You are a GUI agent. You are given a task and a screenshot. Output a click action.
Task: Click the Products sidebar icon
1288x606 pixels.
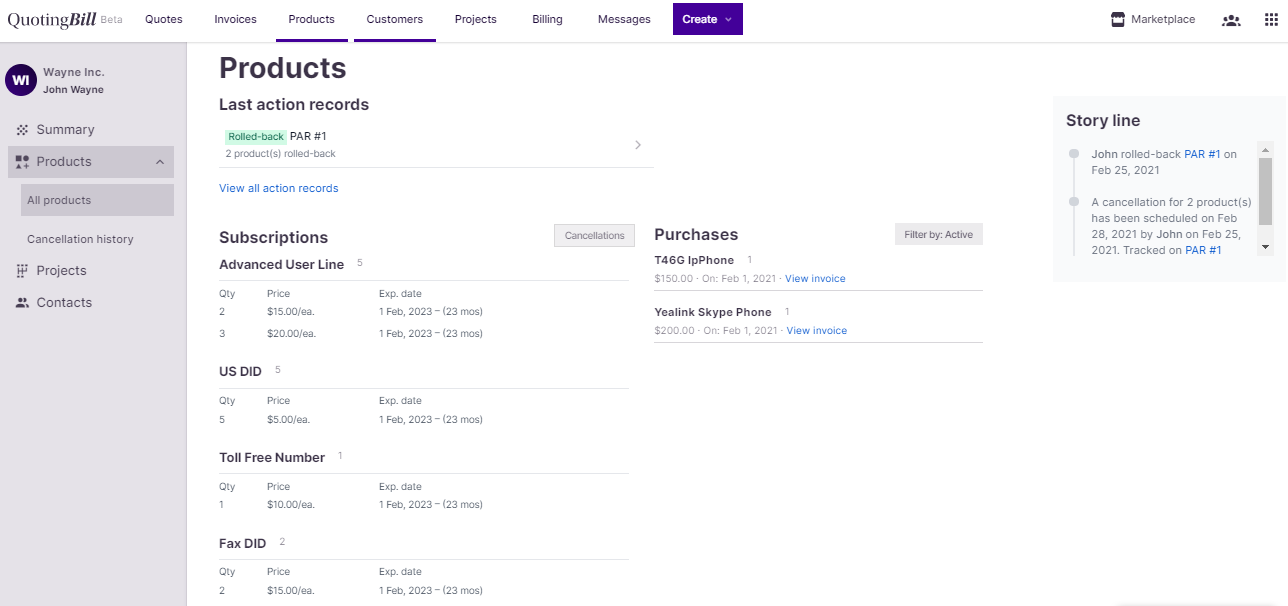[22, 162]
